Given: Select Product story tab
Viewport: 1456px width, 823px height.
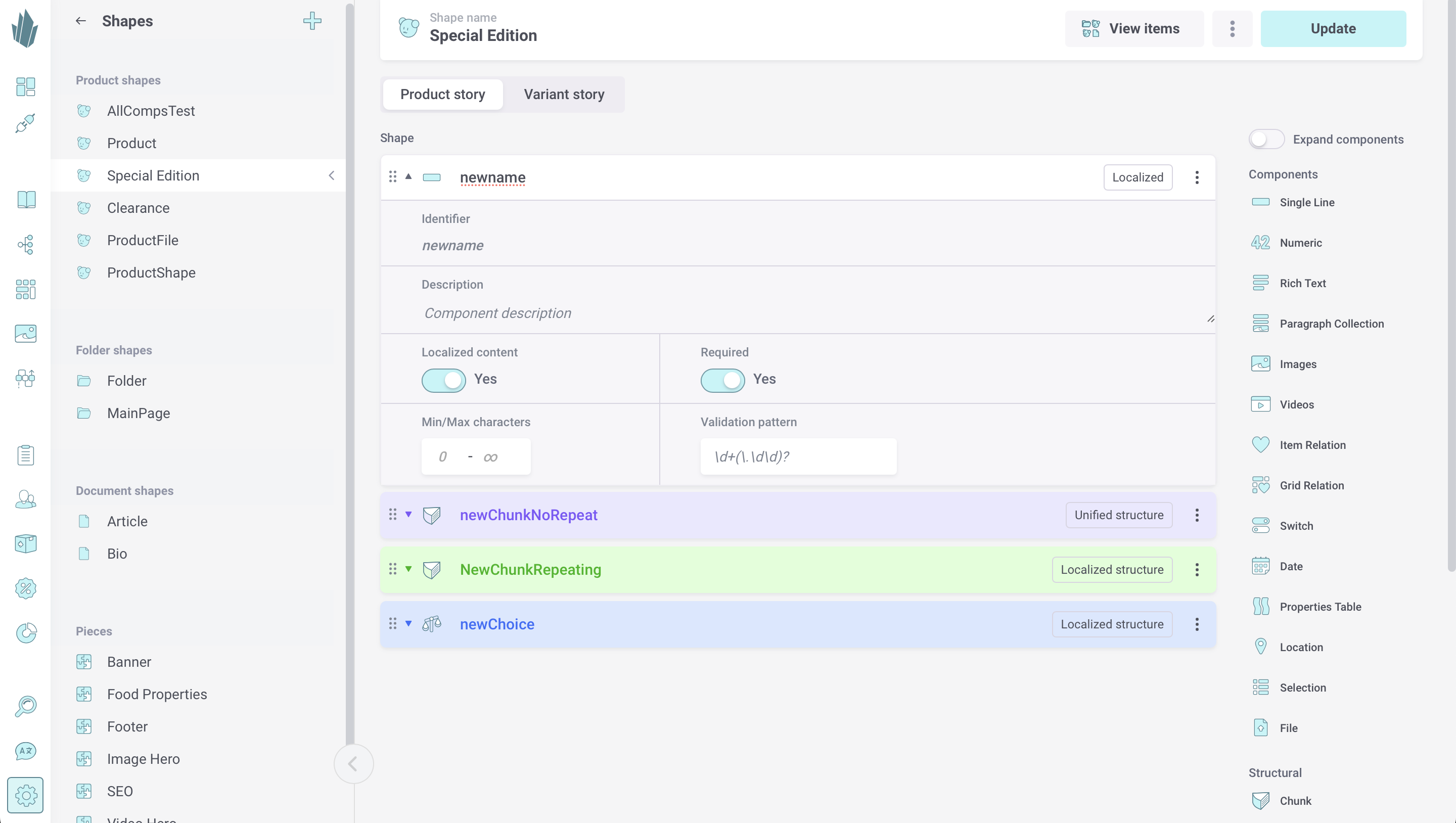Looking at the screenshot, I should 443,94.
